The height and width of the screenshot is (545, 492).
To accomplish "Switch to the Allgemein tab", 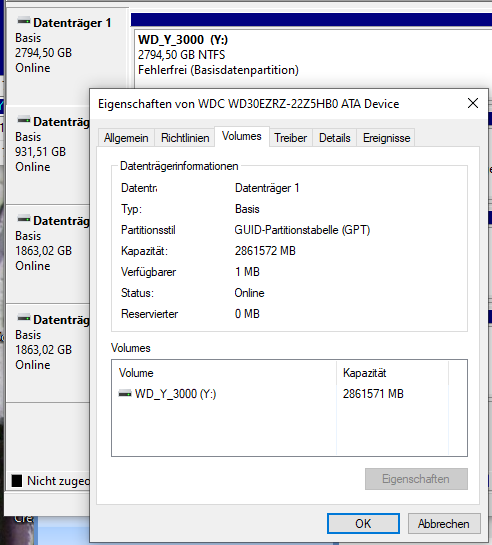I will click(126, 138).
